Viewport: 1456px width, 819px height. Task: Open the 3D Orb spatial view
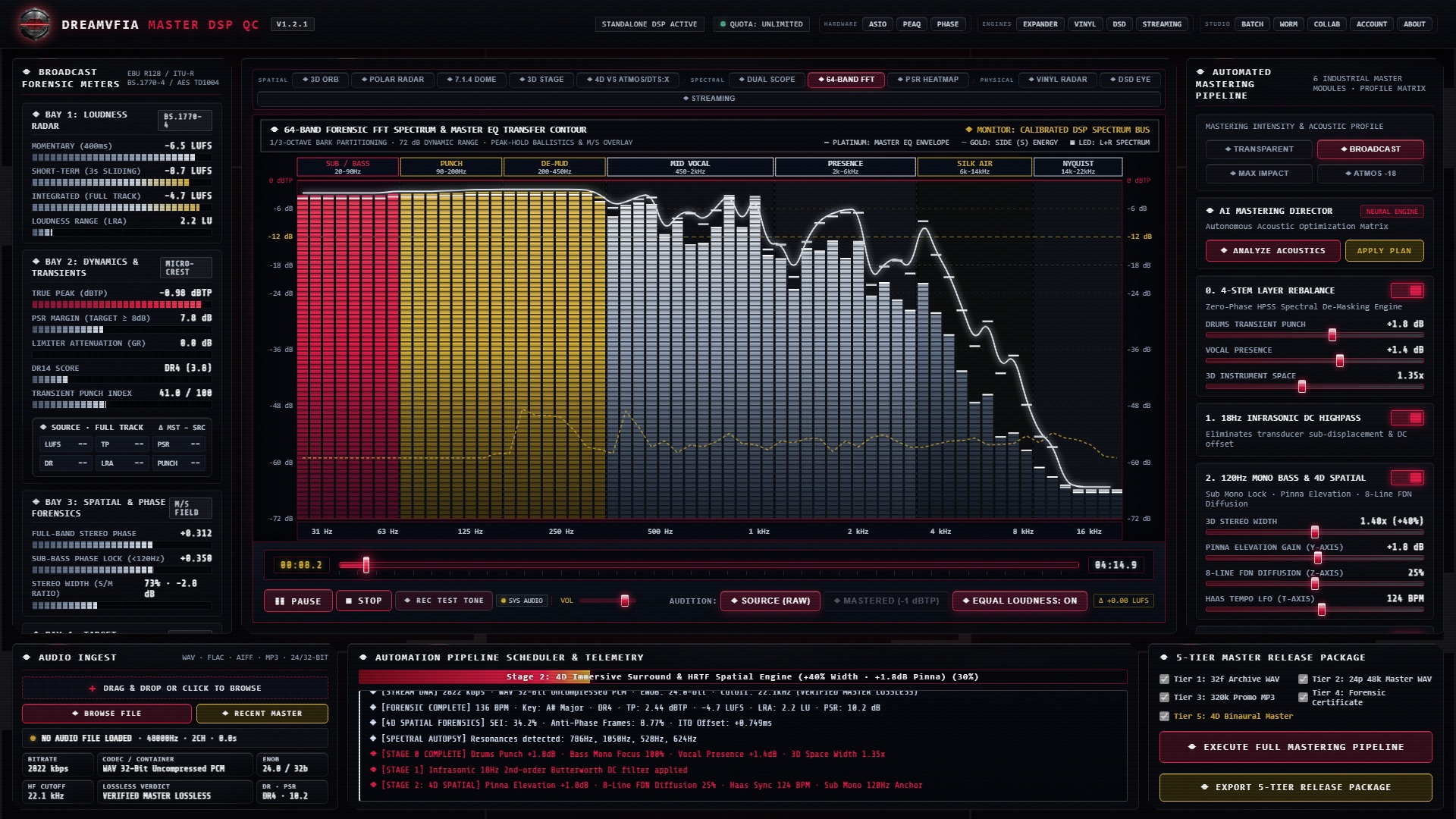tap(321, 80)
